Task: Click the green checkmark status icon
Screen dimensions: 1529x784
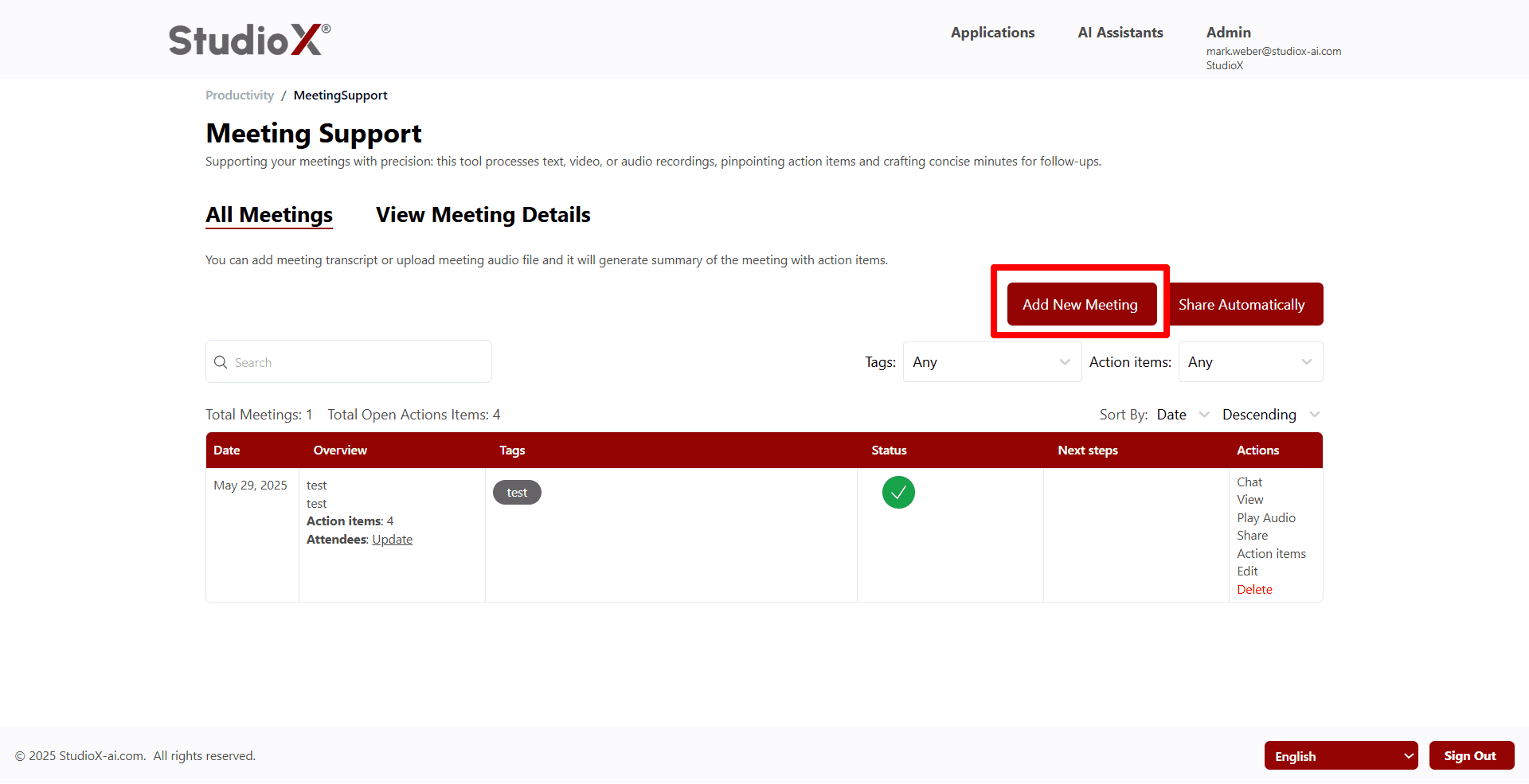Action: (898, 492)
